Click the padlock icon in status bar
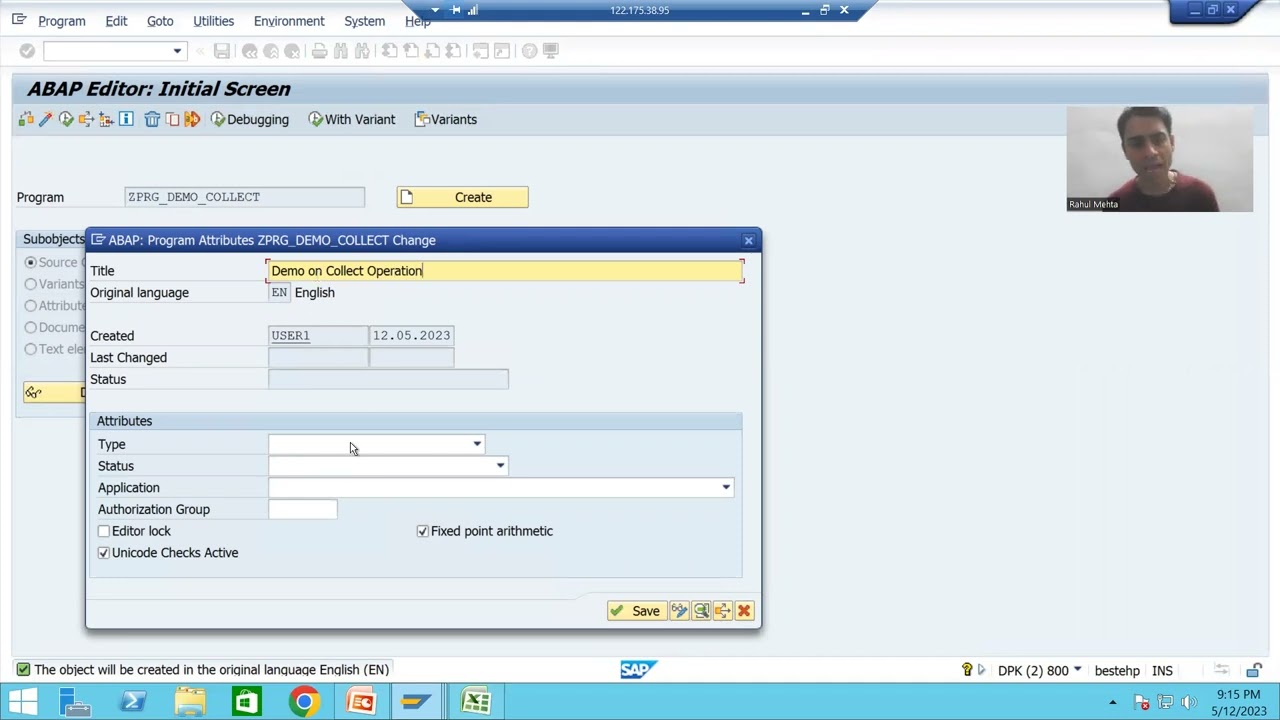1280x720 pixels. [x=1254, y=670]
